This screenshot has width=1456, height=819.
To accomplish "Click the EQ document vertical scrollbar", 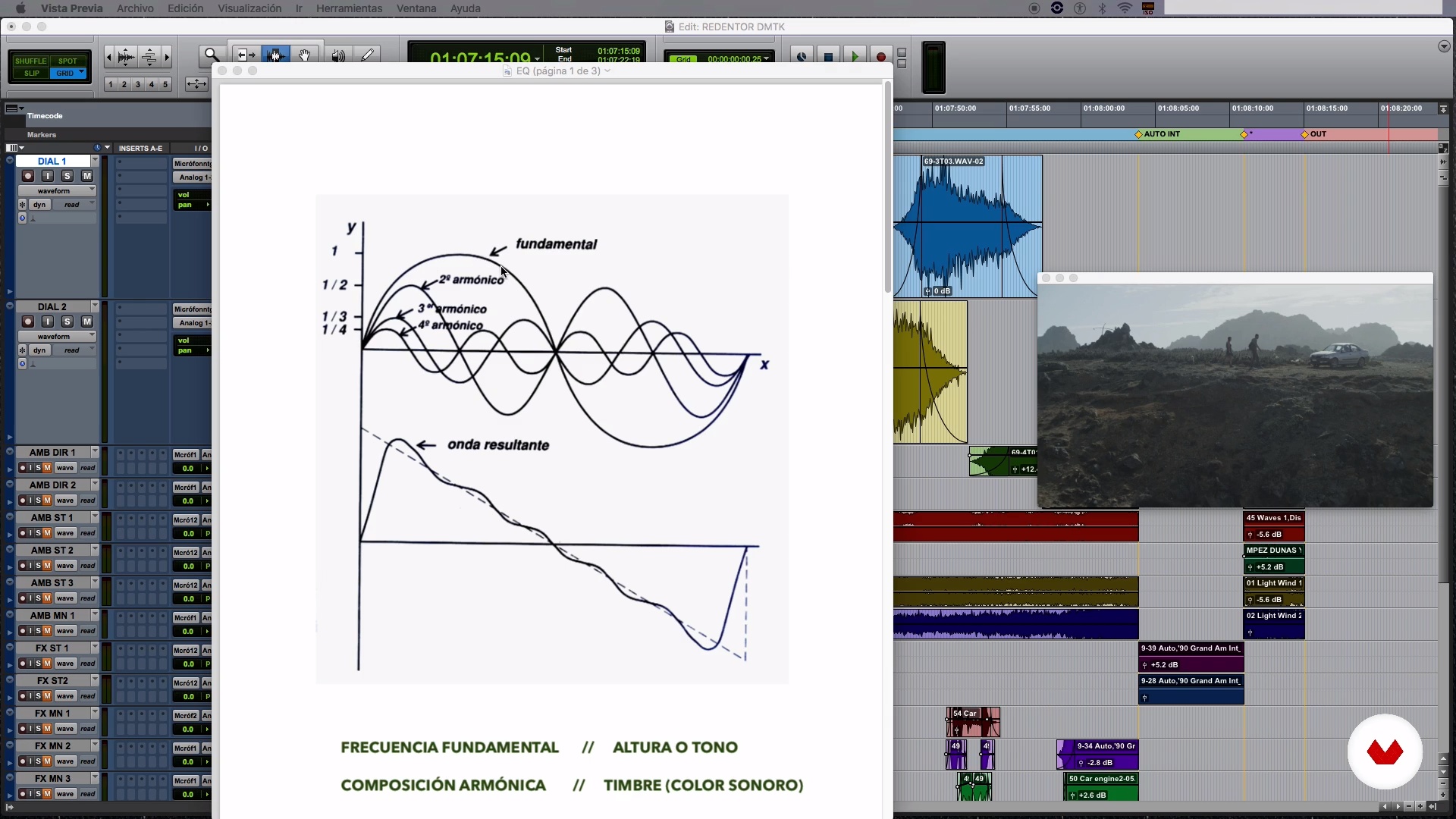I will (x=888, y=188).
